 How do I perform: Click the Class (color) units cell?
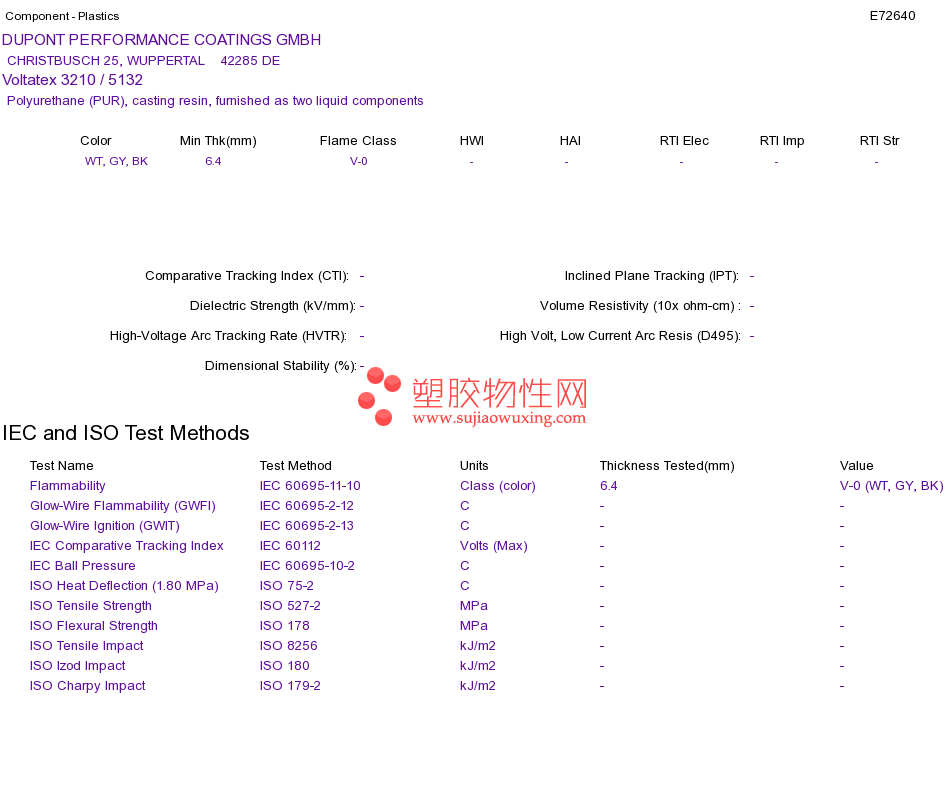tap(498, 486)
